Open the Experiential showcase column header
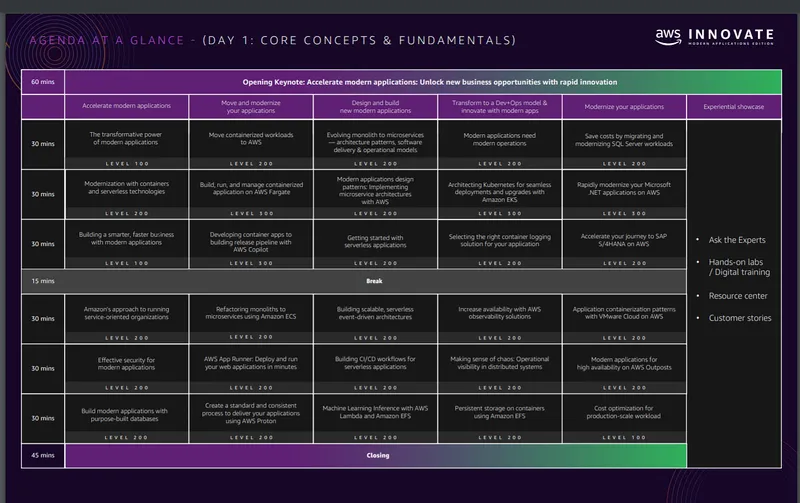 click(734, 107)
